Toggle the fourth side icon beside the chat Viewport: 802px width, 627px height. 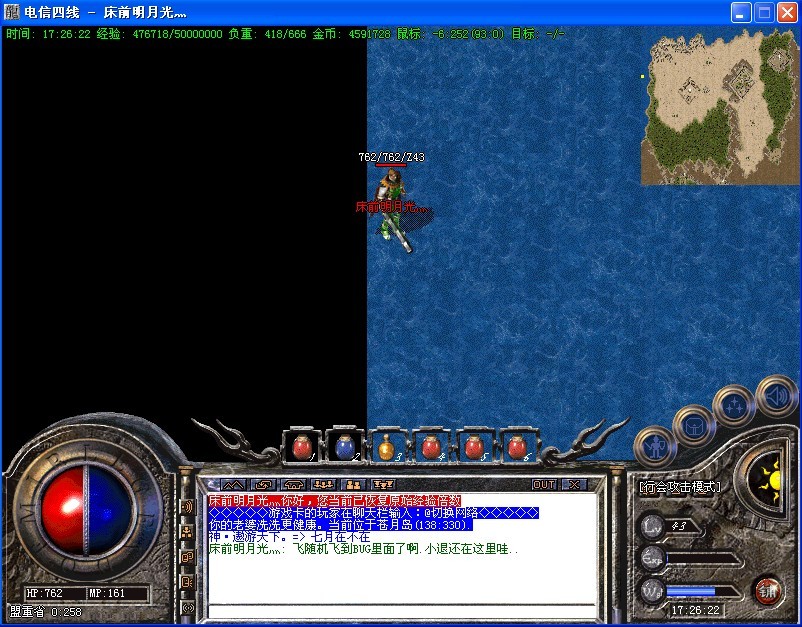pyautogui.click(x=187, y=581)
